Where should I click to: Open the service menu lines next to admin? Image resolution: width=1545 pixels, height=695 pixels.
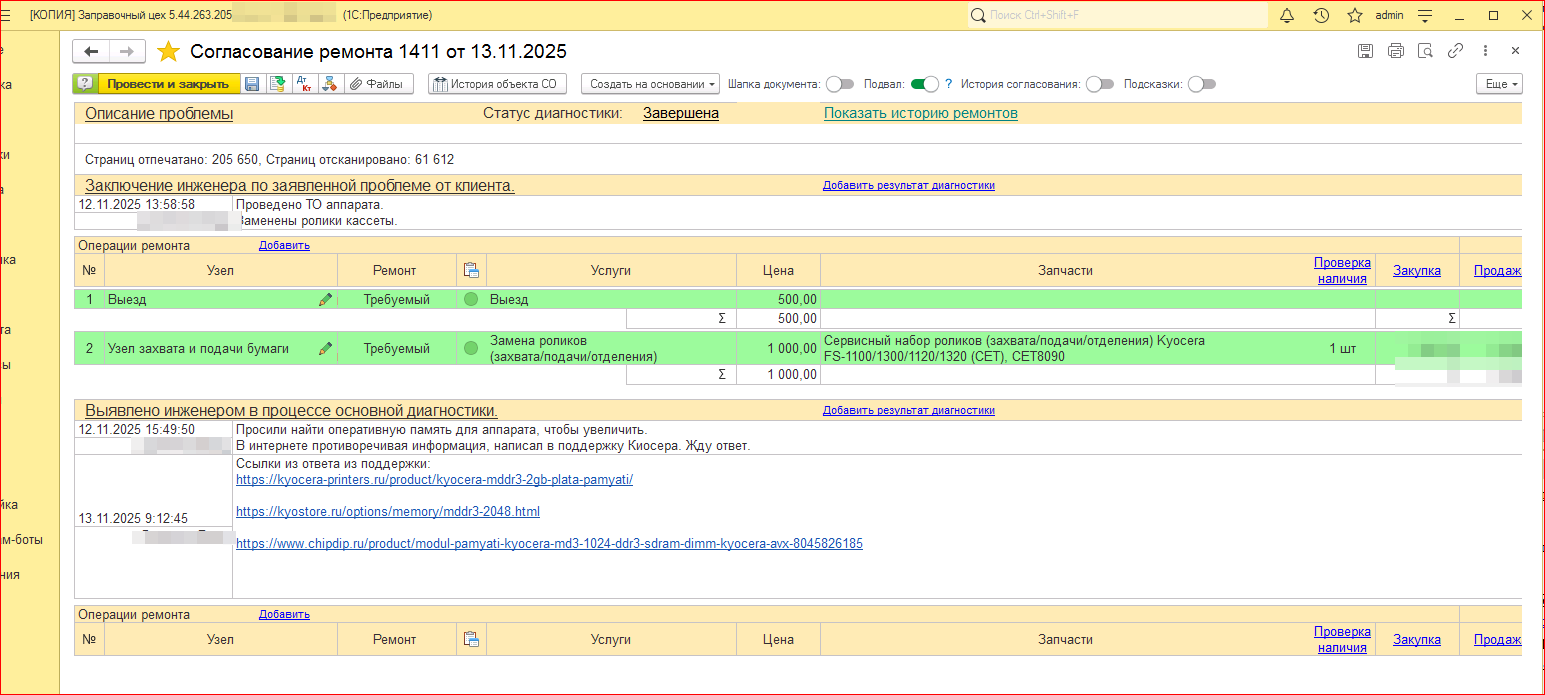point(1426,15)
